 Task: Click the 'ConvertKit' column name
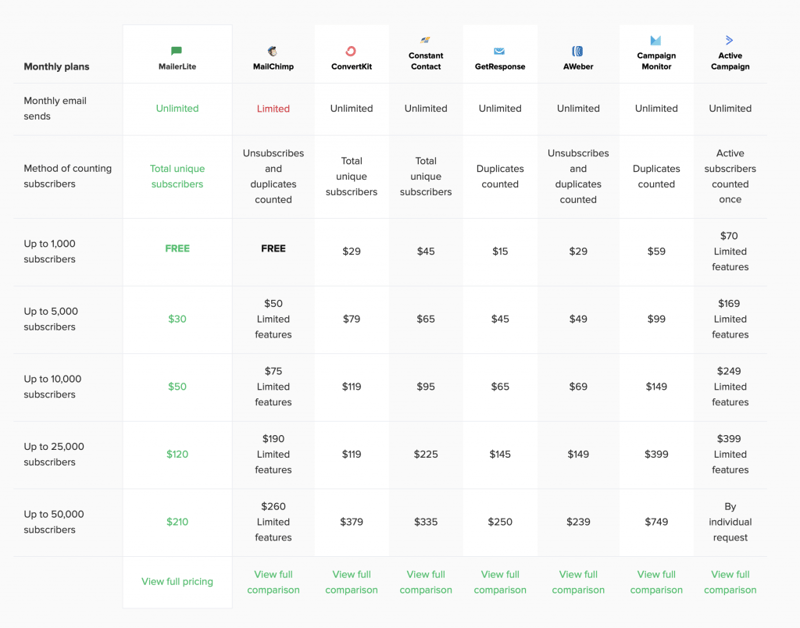(352, 66)
